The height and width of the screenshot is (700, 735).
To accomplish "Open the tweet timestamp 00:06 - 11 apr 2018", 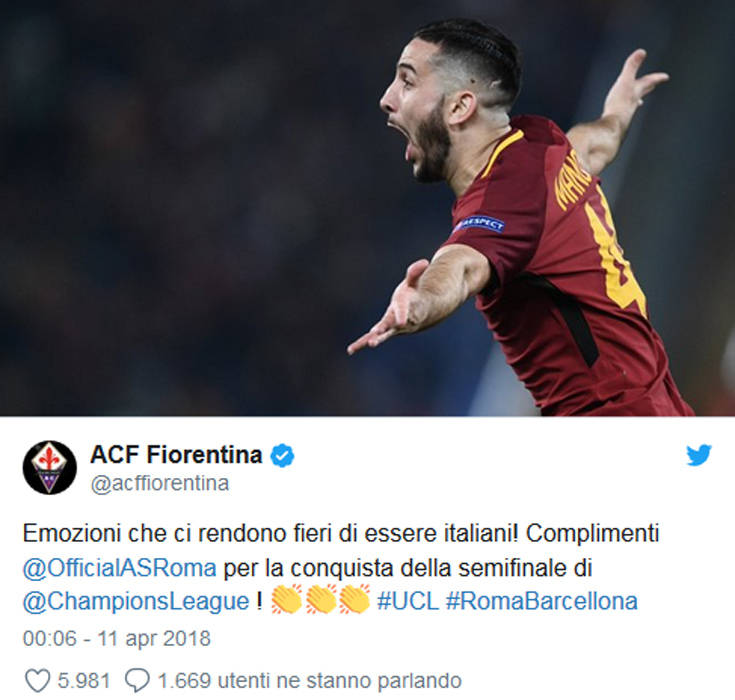I will coord(117,638).
